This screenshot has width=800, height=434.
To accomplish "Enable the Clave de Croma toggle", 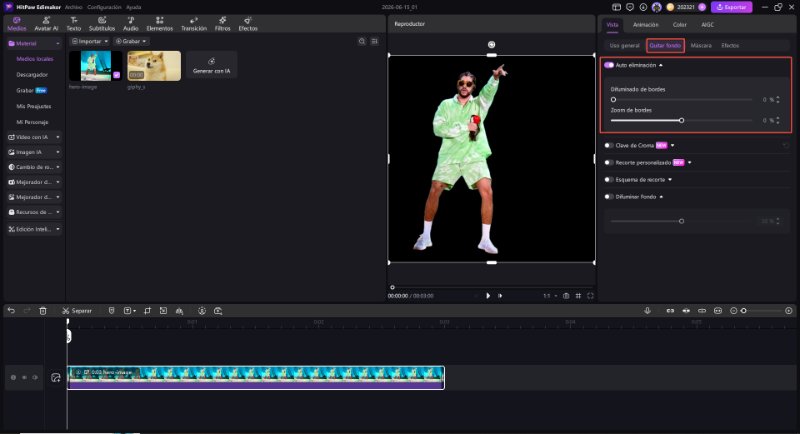I will point(609,145).
